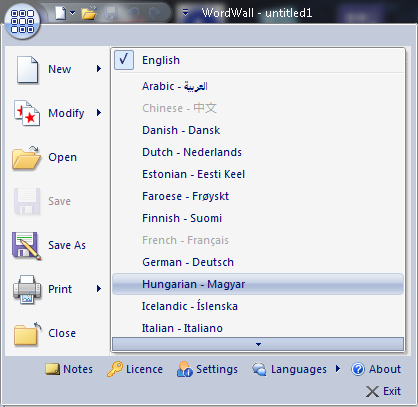Click the blue question mark About icon
The width and height of the screenshot is (418, 407).
tap(358, 369)
